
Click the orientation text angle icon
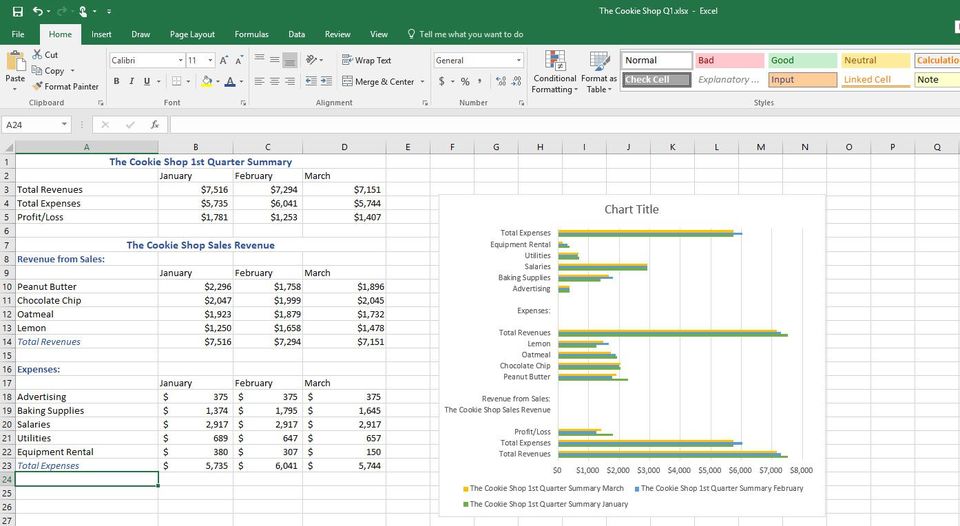coord(312,59)
